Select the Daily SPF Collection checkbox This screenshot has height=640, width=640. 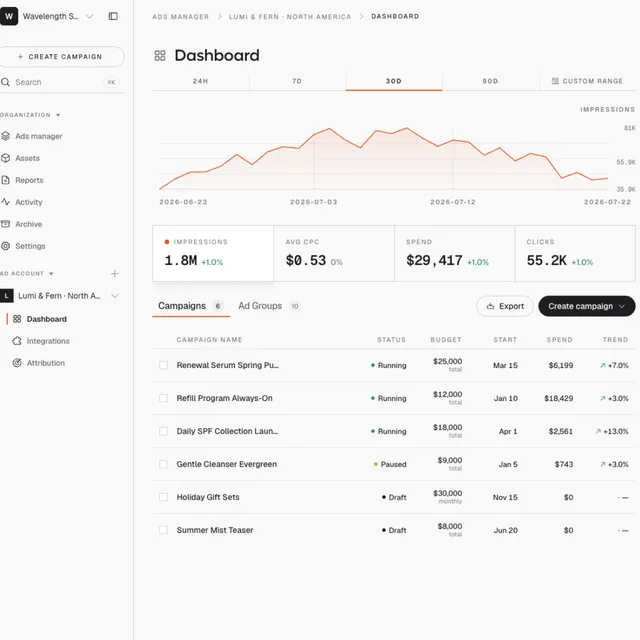163,431
